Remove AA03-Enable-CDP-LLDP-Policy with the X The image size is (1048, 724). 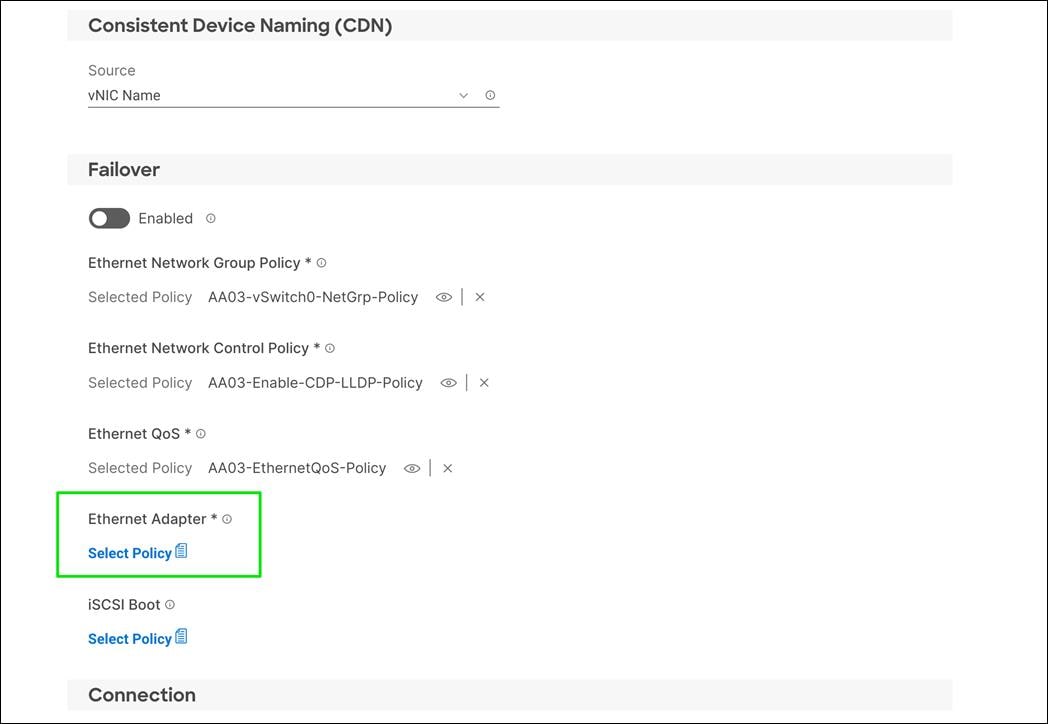(x=484, y=382)
